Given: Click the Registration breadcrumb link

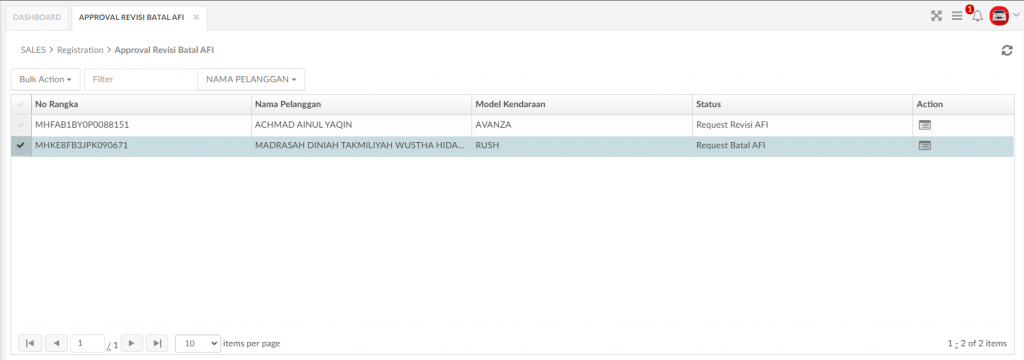Looking at the screenshot, I should [x=80, y=50].
